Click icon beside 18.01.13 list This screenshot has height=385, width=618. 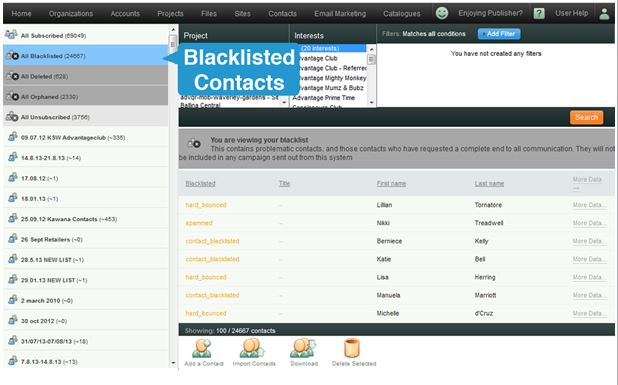tap(13, 198)
